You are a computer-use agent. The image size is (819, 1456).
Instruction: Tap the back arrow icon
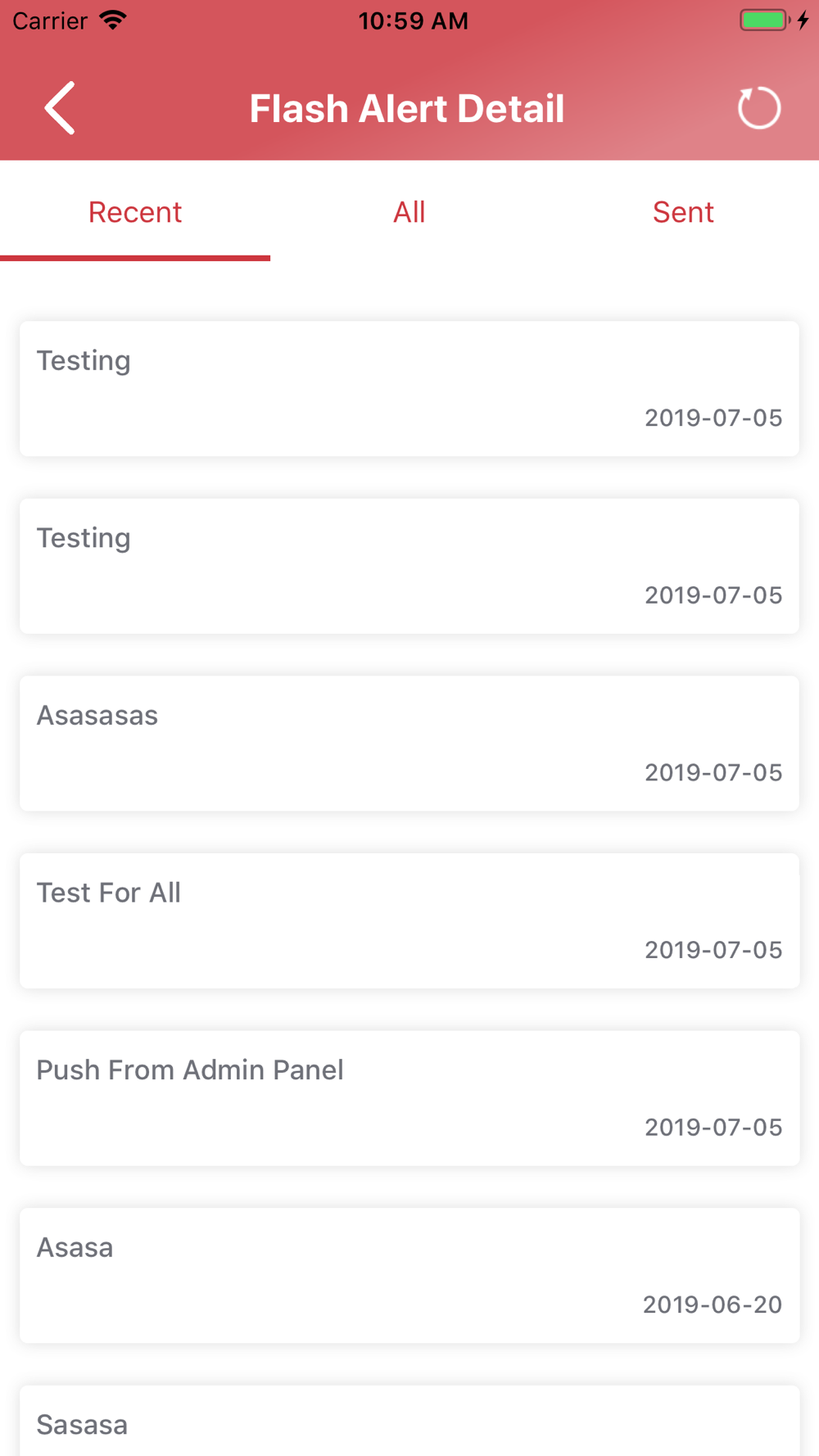click(60, 107)
